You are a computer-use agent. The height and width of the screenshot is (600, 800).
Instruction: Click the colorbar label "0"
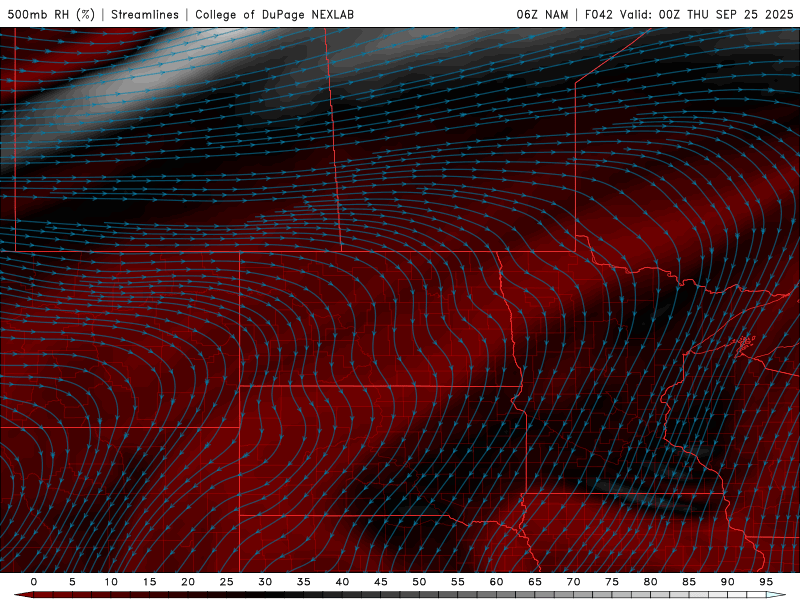point(34,582)
